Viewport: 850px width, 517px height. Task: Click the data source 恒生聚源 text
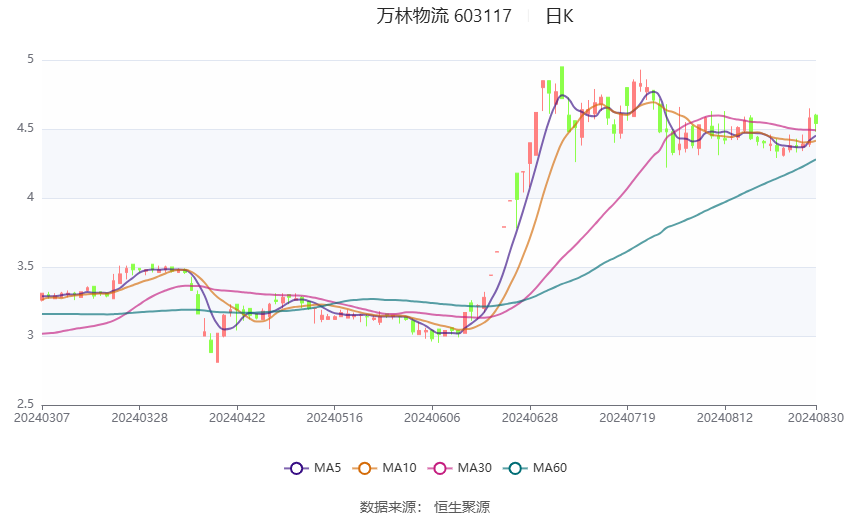pos(462,507)
